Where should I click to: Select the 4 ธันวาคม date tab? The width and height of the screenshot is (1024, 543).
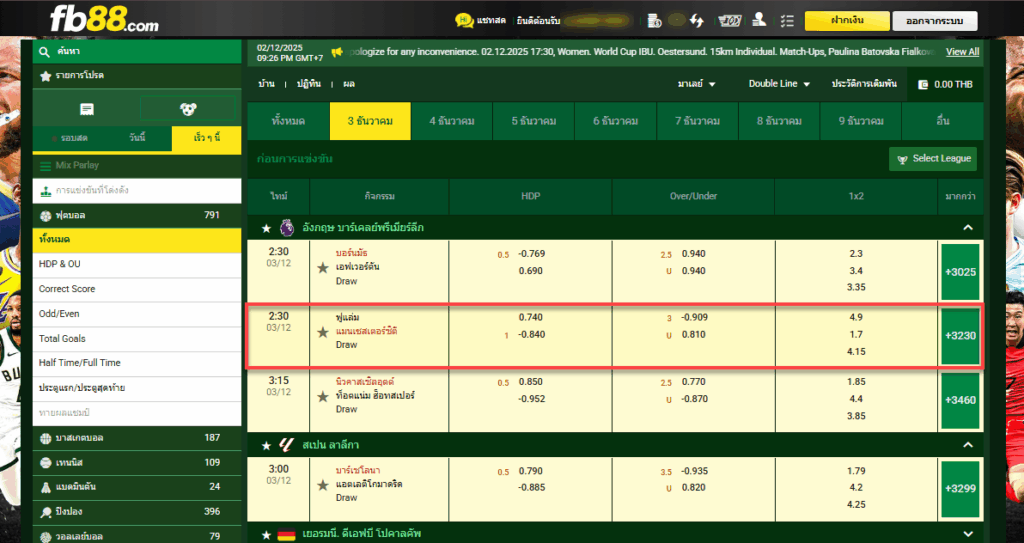coord(452,121)
